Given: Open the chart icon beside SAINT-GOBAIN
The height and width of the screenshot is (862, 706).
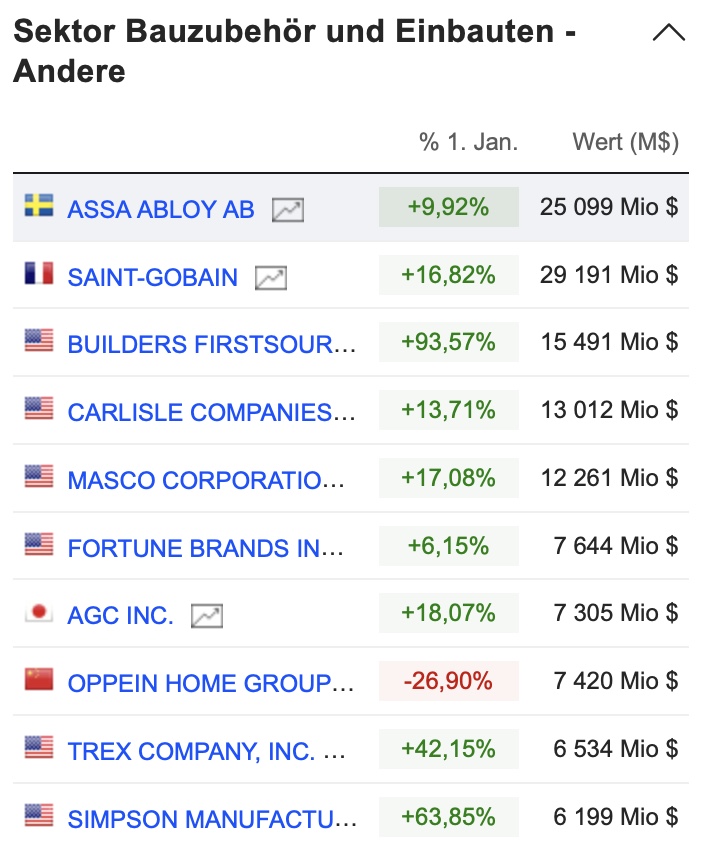Looking at the screenshot, I should pyautogui.click(x=271, y=277).
